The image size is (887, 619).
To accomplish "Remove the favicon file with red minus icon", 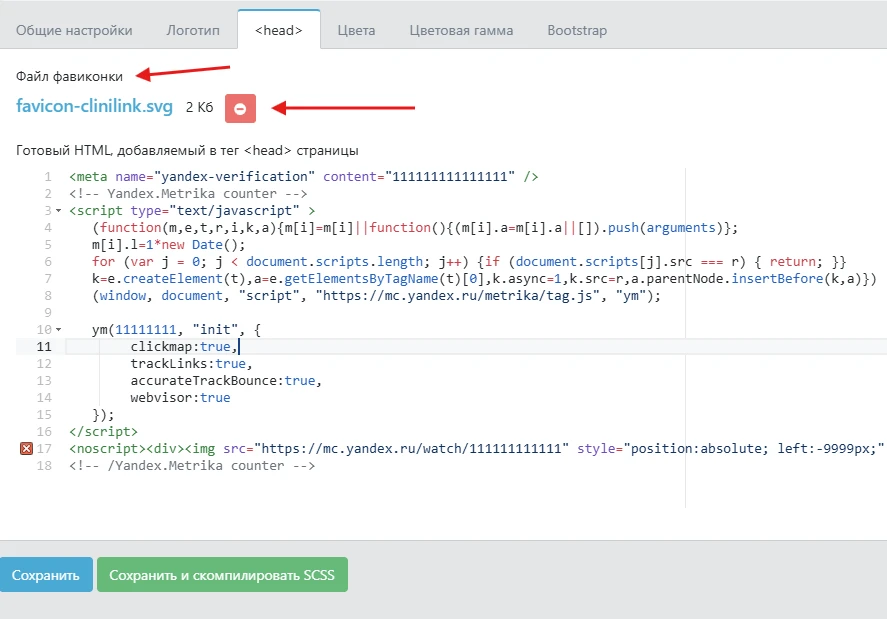I will pos(240,108).
